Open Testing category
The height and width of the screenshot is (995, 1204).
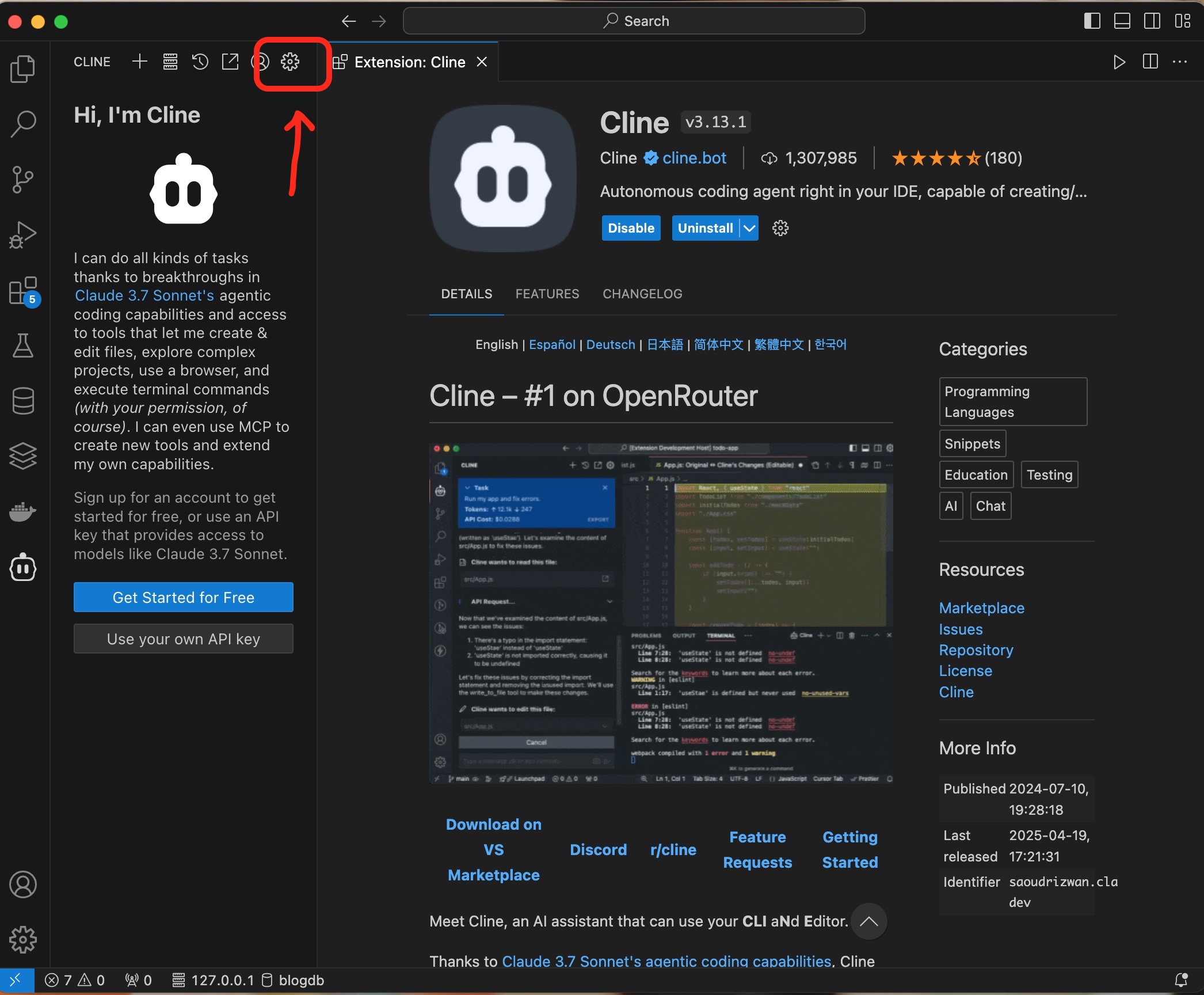pyautogui.click(x=1049, y=474)
